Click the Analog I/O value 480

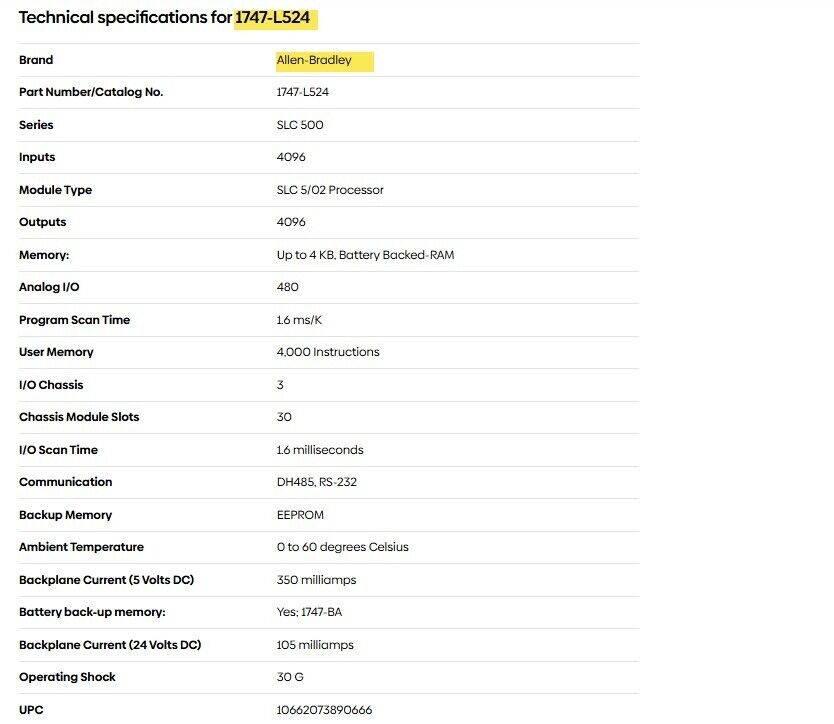click(288, 287)
